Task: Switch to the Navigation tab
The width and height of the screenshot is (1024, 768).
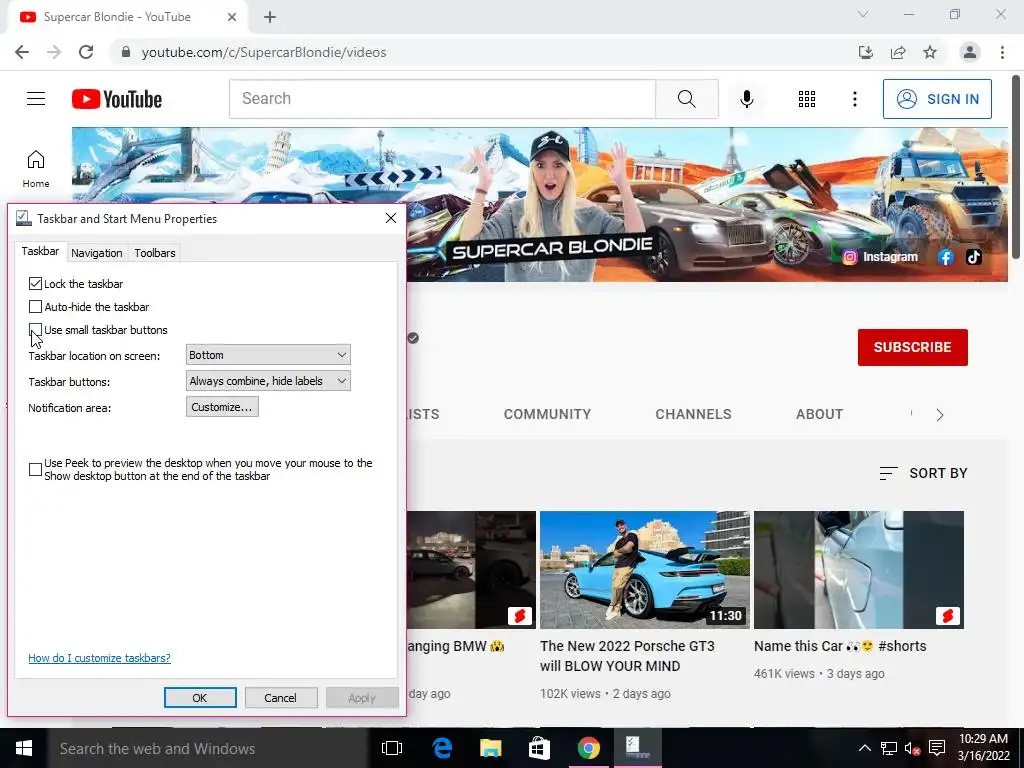Action: (97, 253)
